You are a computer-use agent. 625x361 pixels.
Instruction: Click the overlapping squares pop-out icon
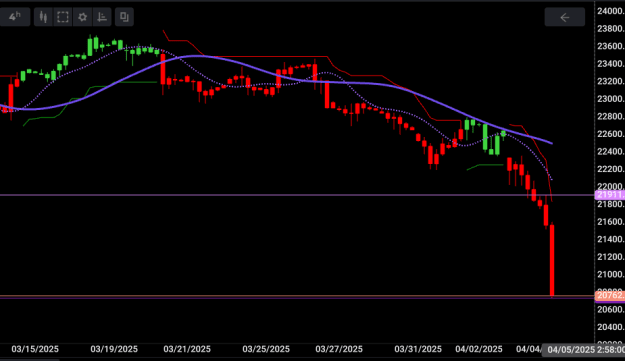(x=124, y=17)
